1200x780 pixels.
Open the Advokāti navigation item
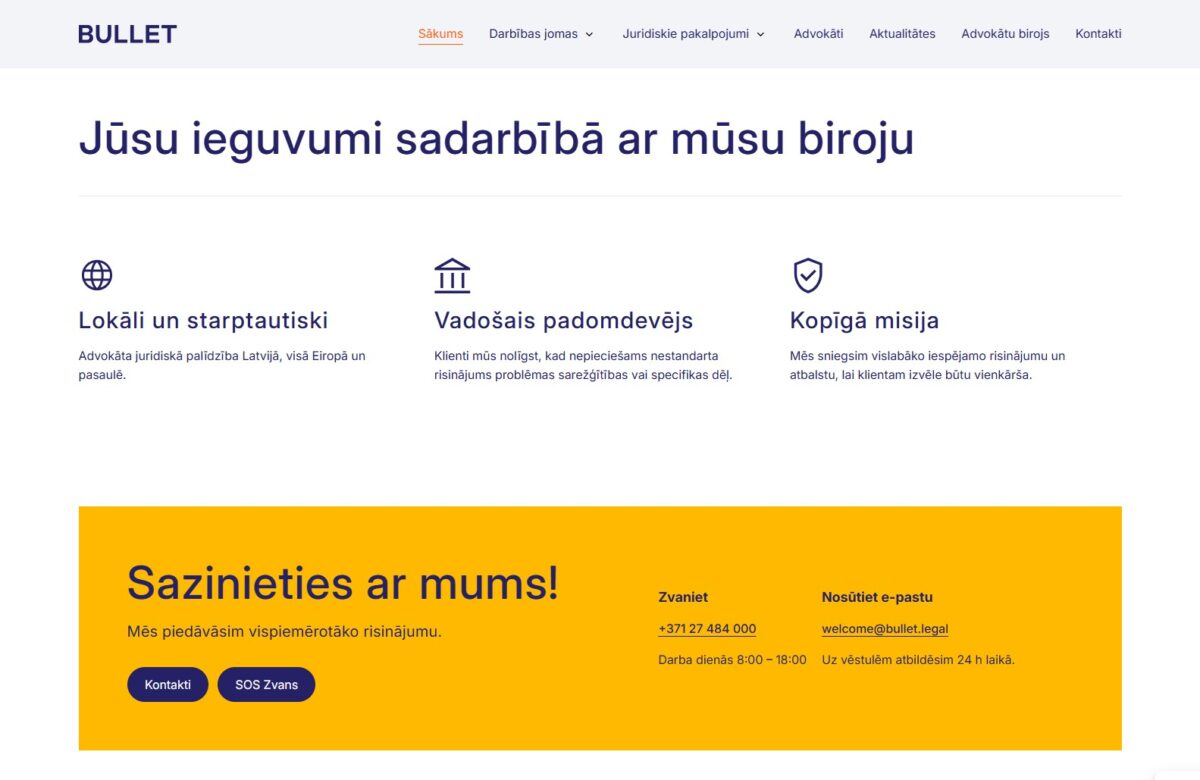818,33
